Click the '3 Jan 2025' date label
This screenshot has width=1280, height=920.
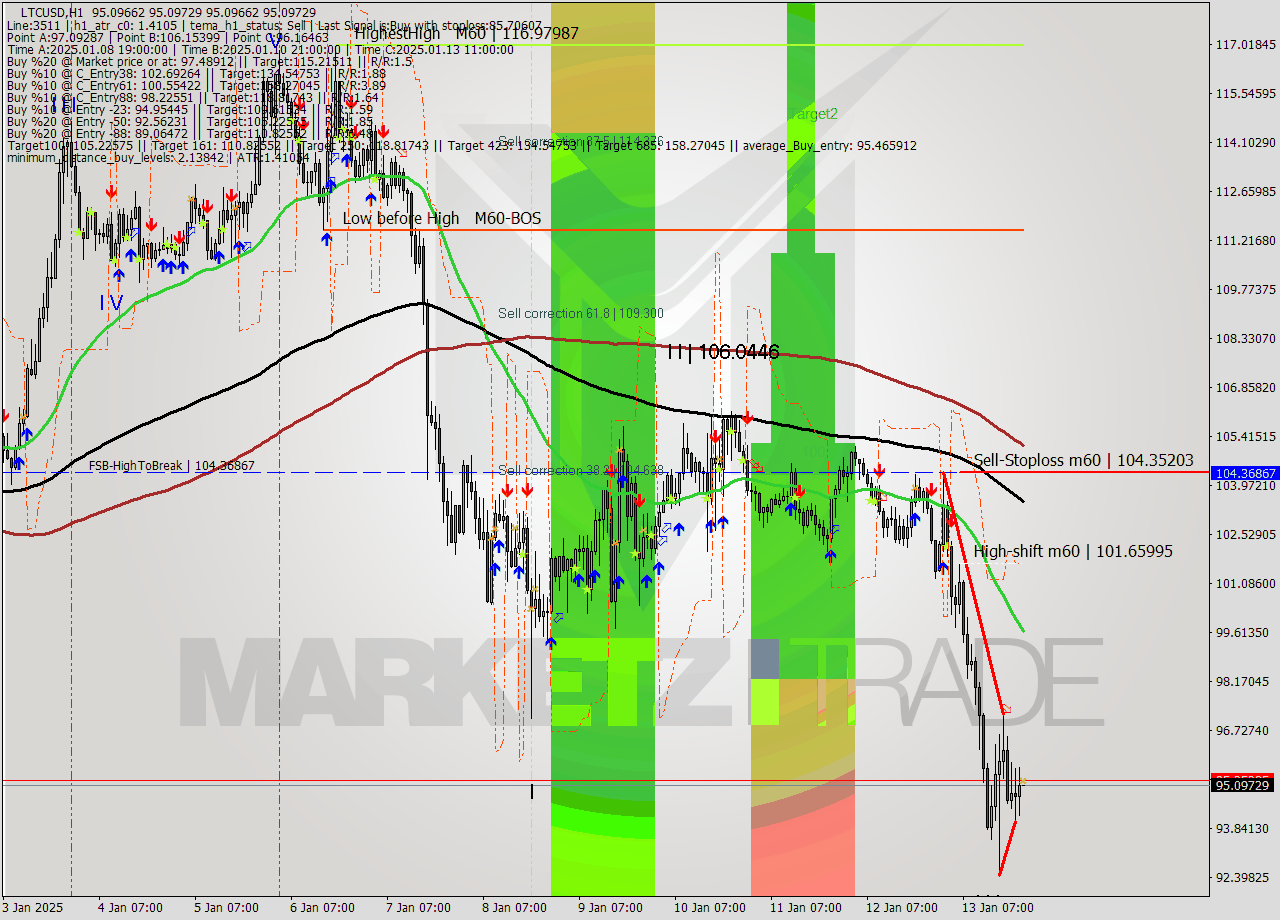33,908
